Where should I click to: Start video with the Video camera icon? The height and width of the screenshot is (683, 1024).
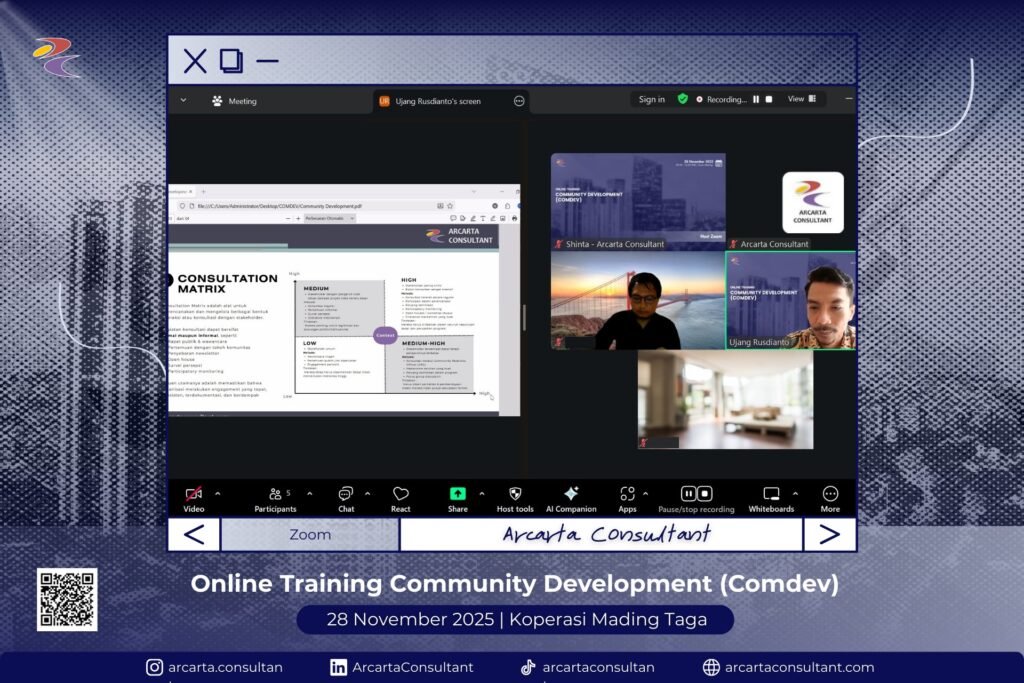[x=193, y=494]
